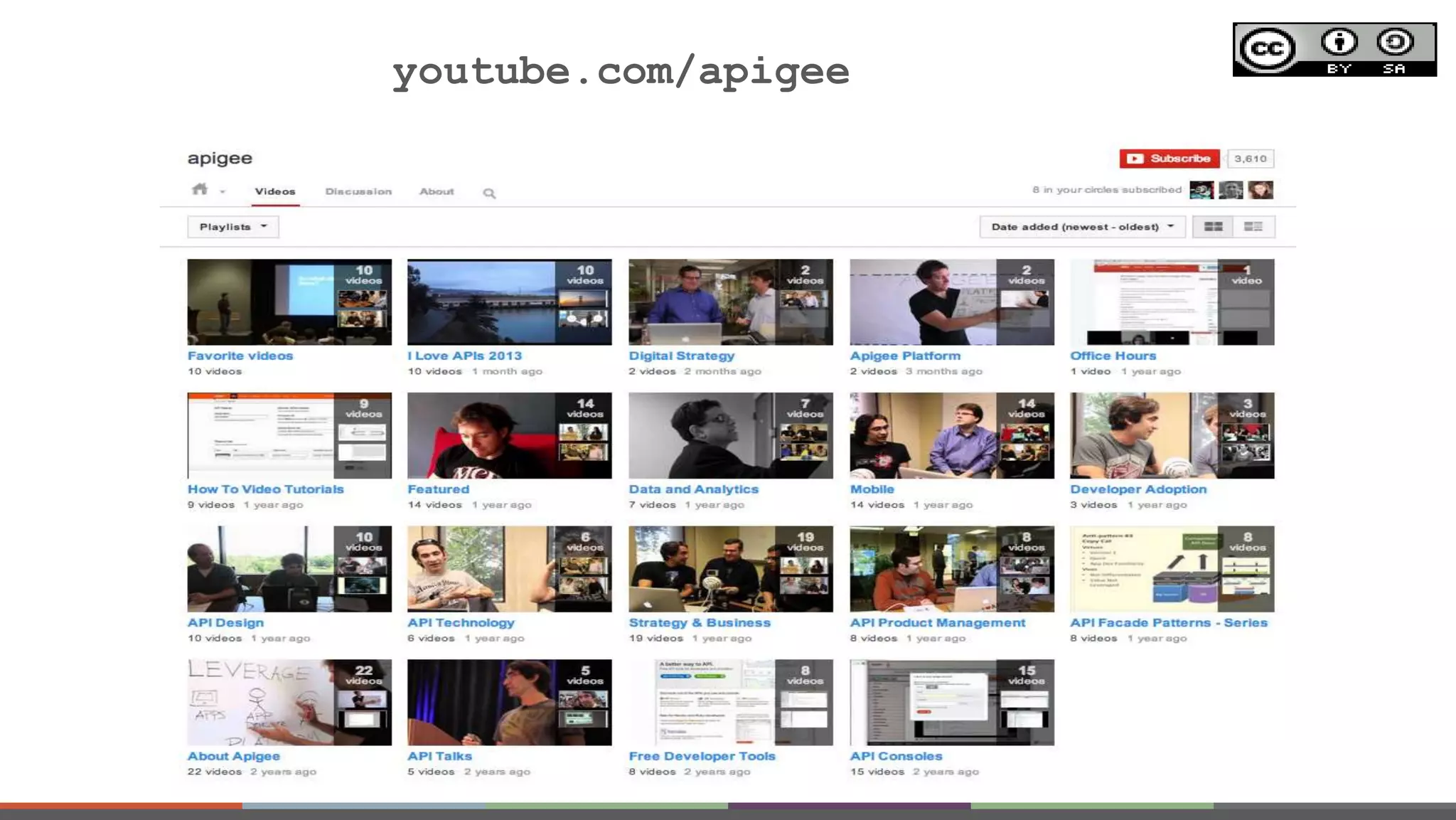Subscribe to the apigee channel
This screenshot has width=1456, height=820.
tap(1169, 159)
